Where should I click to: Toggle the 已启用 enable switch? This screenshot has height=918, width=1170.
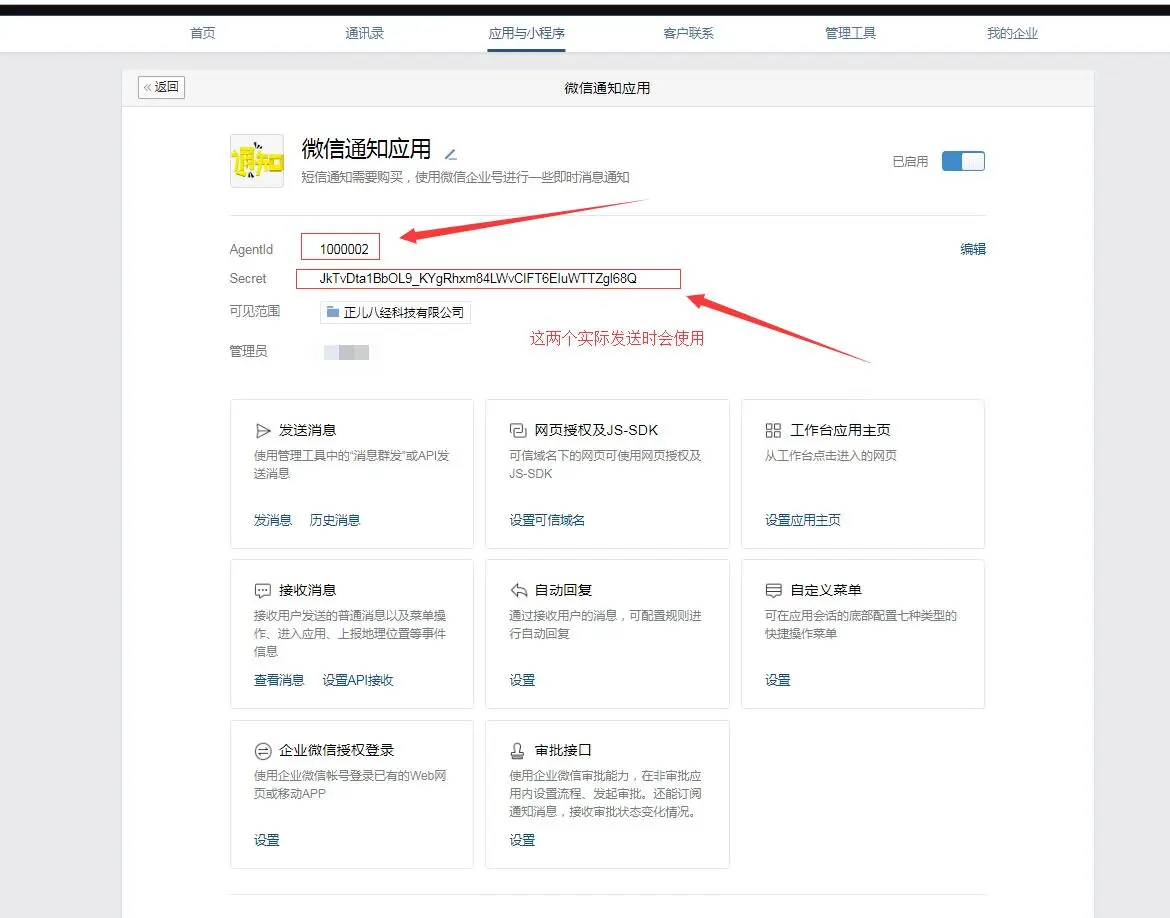click(x=963, y=161)
